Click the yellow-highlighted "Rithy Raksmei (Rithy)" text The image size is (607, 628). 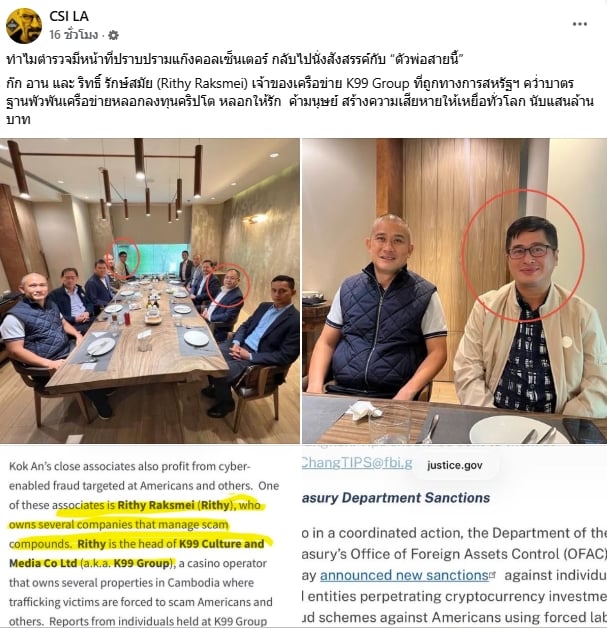click(x=174, y=505)
